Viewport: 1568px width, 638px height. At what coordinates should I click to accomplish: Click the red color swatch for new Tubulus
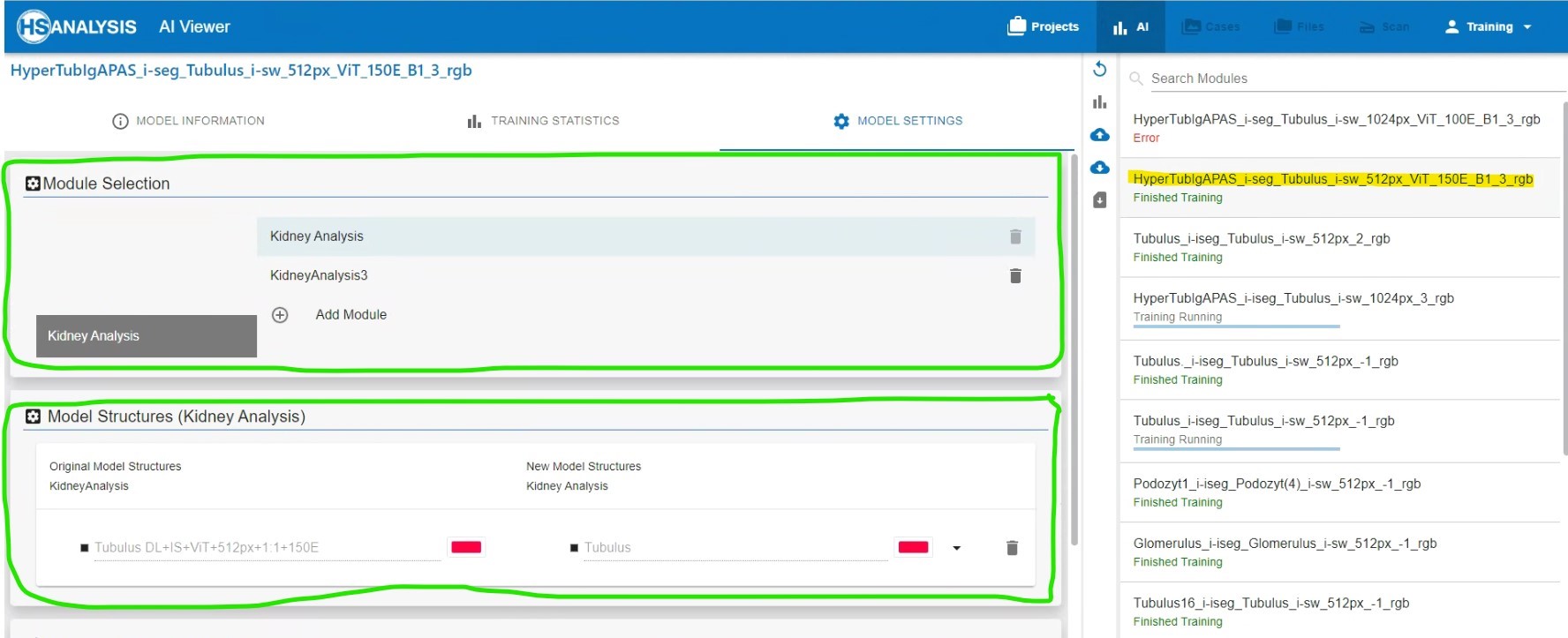click(913, 548)
